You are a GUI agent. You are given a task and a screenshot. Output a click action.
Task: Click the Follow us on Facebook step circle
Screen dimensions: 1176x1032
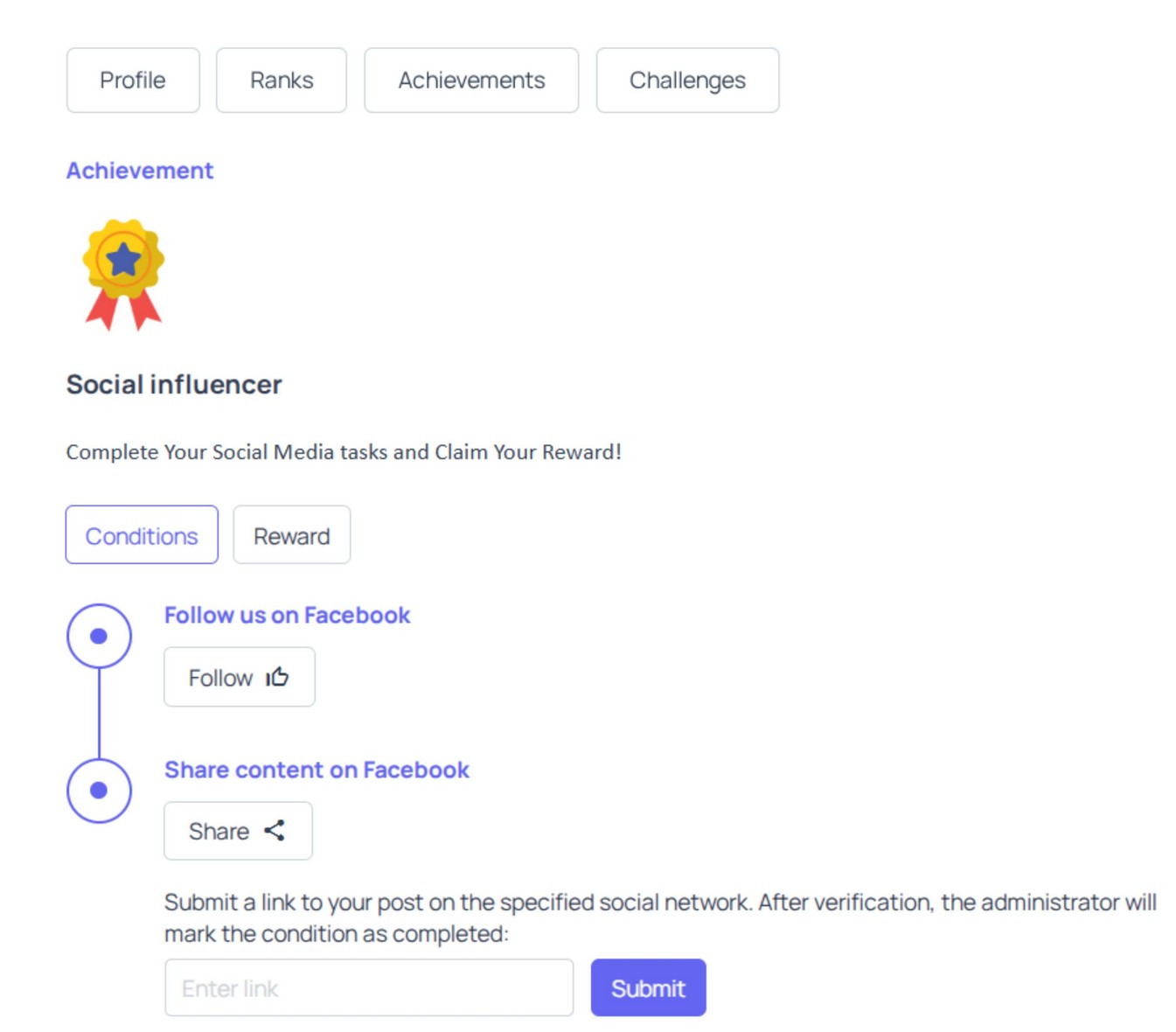(x=99, y=636)
